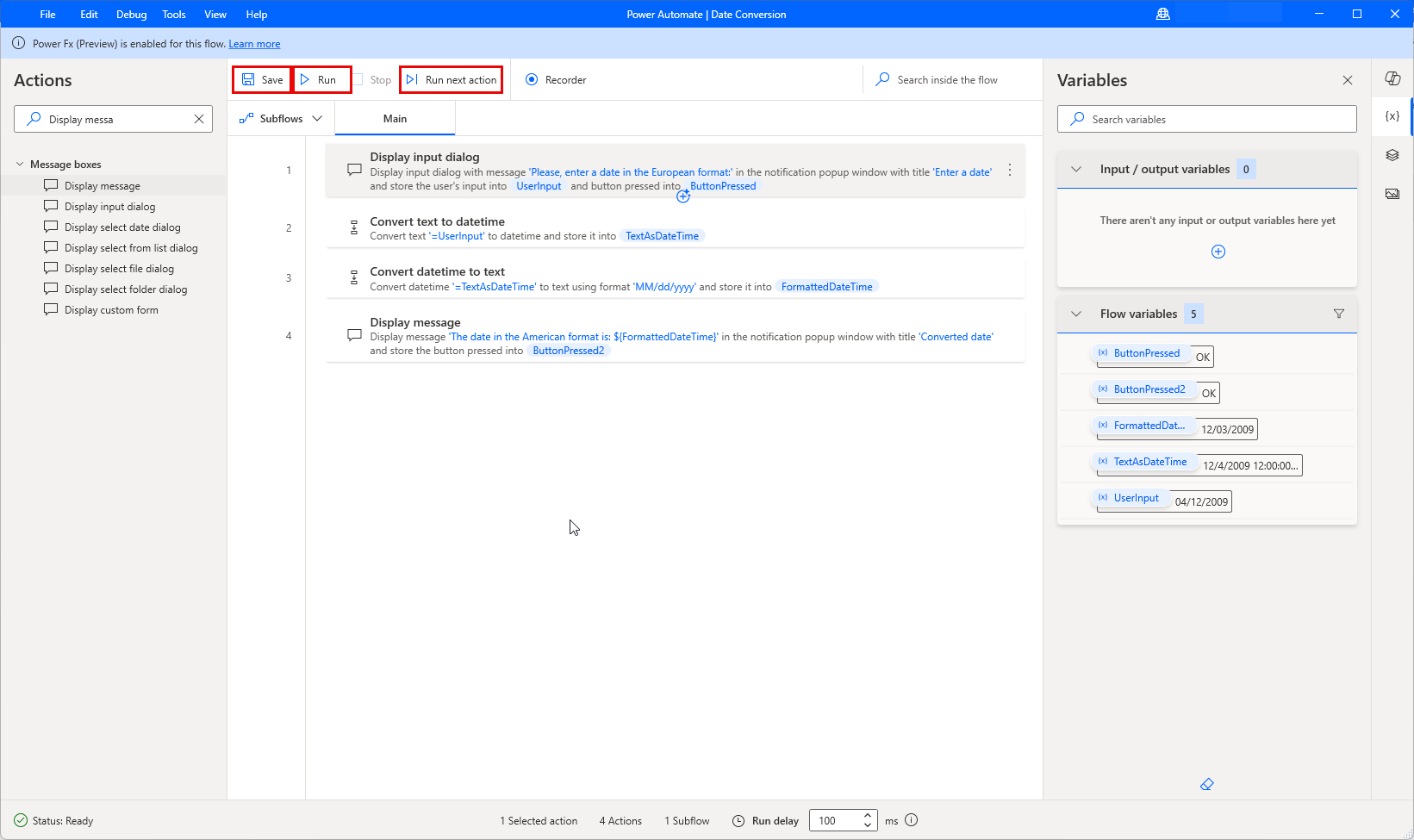Add a new input or output variable
The height and width of the screenshot is (840, 1414).
[1218, 252]
